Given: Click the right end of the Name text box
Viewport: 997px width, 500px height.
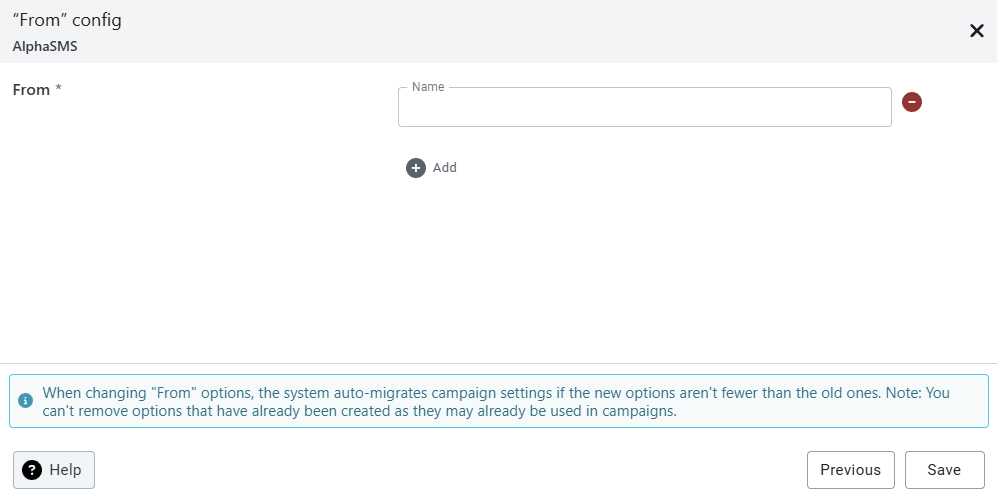Looking at the screenshot, I should 875,108.
